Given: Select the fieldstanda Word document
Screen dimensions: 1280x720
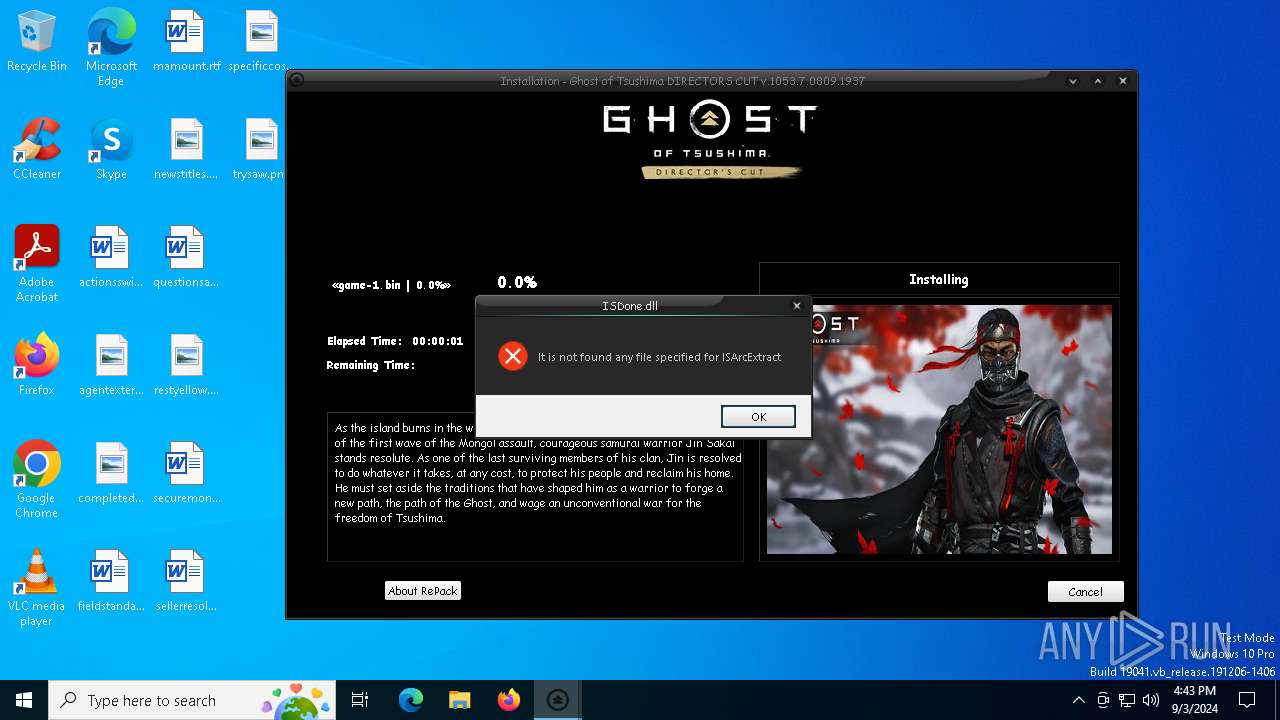Looking at the screenshot, I should tap(111, 582).
